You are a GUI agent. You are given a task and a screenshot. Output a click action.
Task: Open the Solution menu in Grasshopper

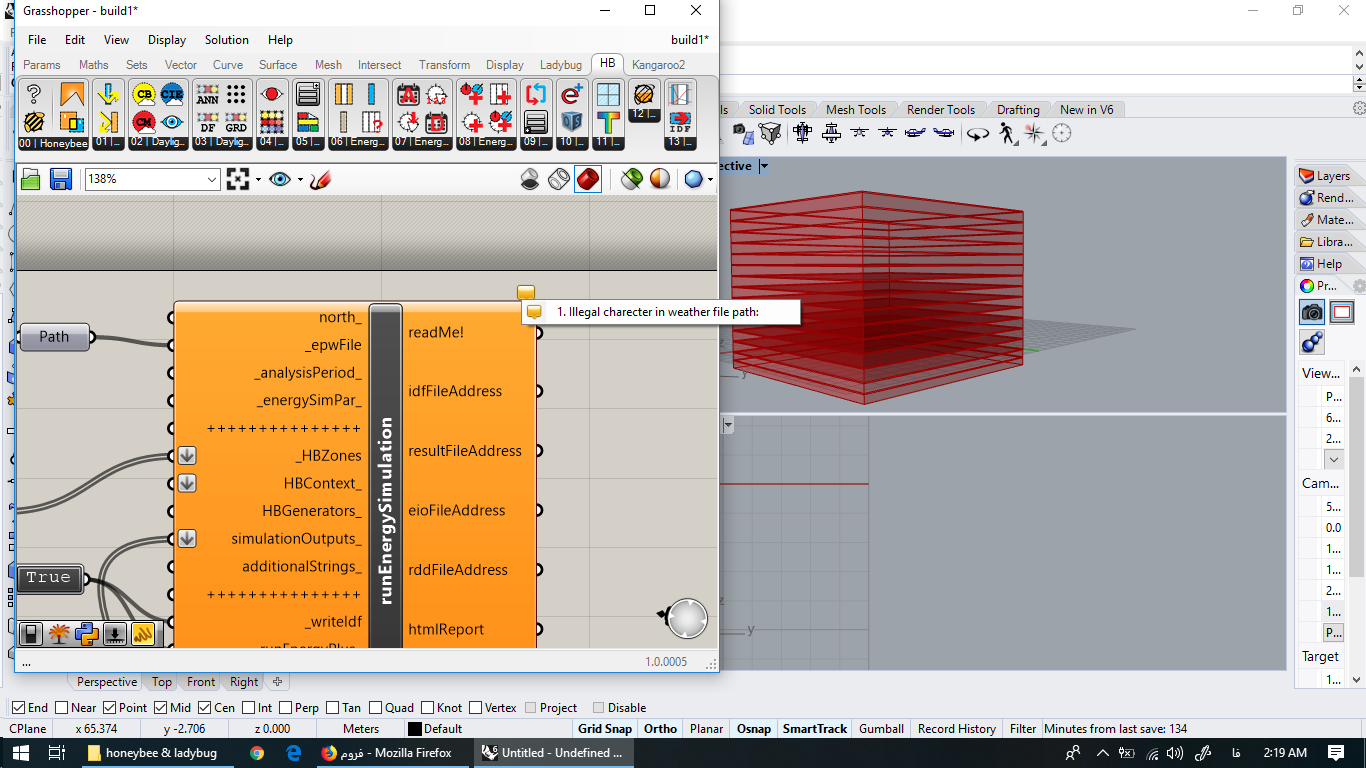(227, 40)
